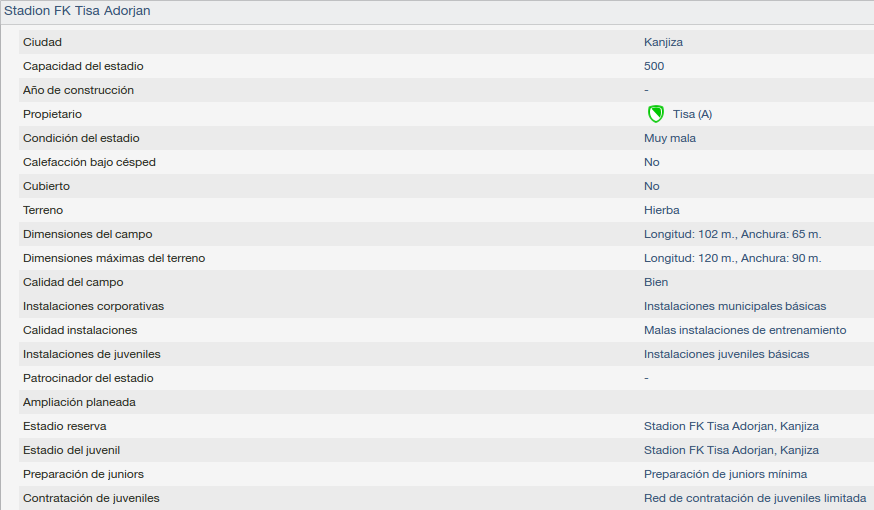Open the Tisa (A) owner link
The width and height of the screenshot is (874, 510).
[x=692, y=114]
